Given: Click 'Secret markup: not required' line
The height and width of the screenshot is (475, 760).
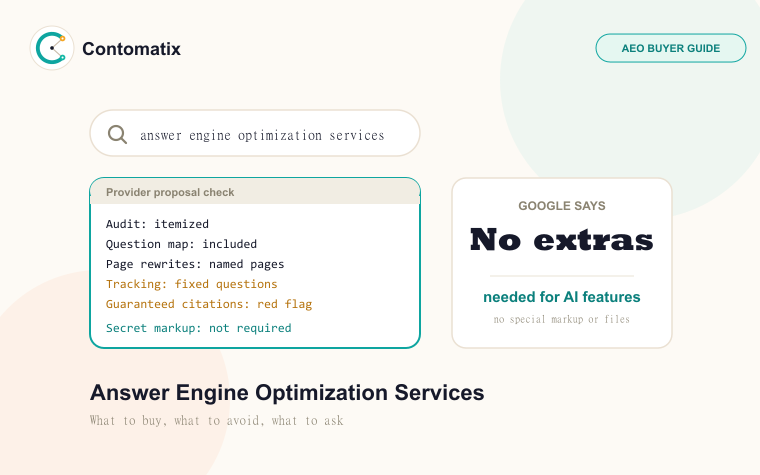Looking at the screenshot, I should (x=198, y=328).
